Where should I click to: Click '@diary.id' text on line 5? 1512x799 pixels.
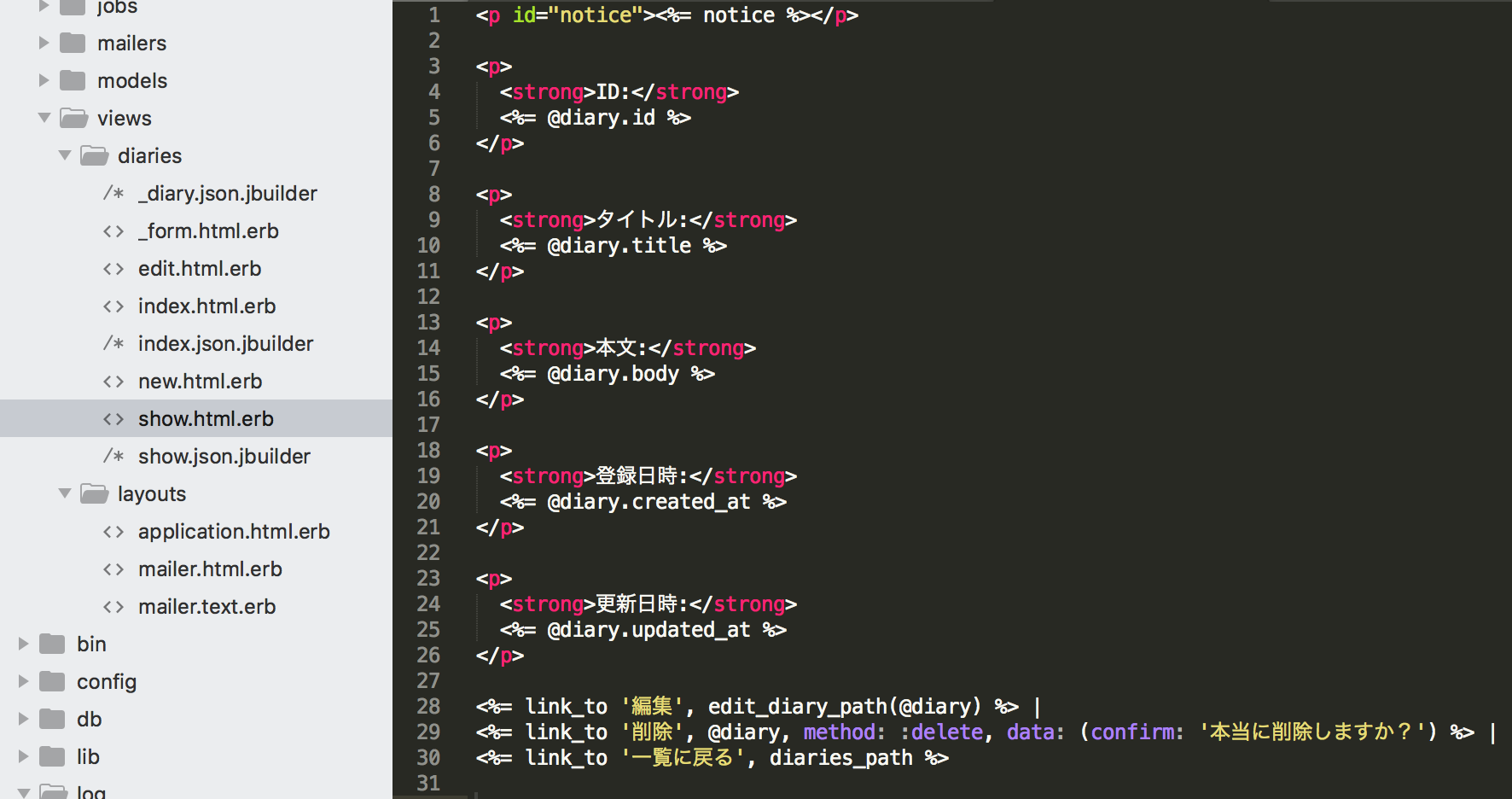(x=602, y=118)
